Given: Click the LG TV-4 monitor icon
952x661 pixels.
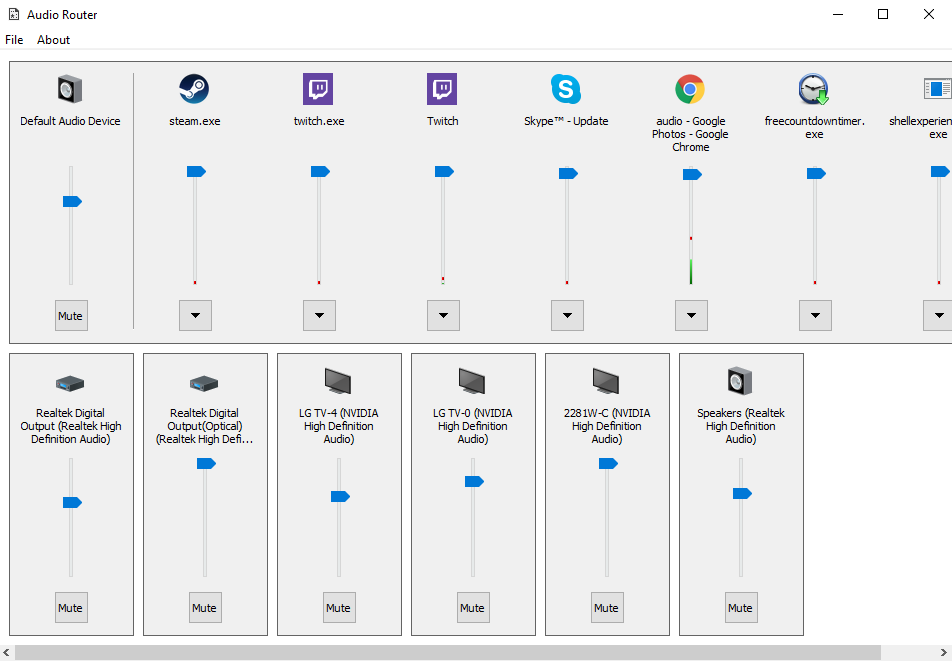Looking at the screenshot, I should click(338, 382).
